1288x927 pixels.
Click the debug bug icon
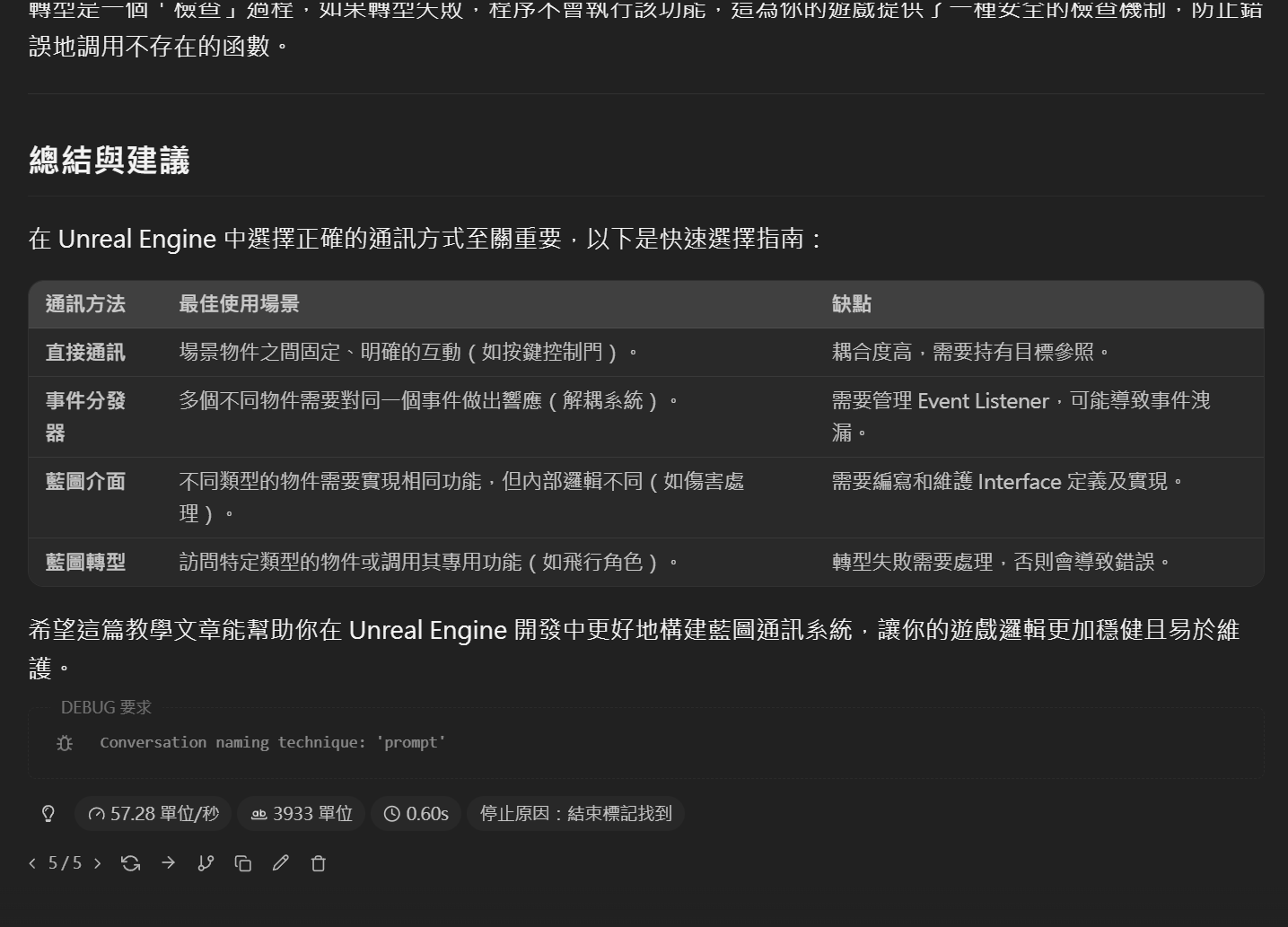click(65, 742)
